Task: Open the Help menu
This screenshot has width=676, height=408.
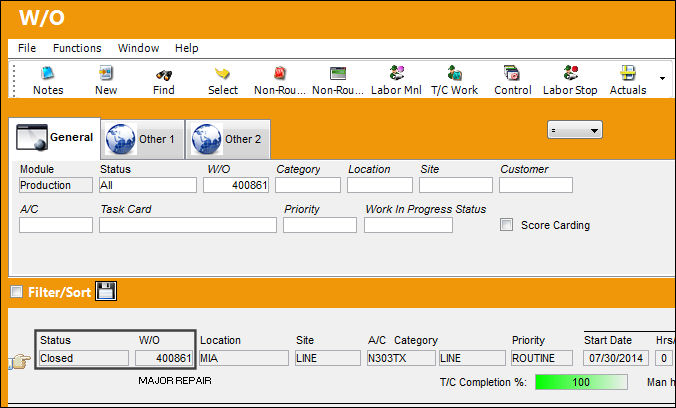Action: 187,48
